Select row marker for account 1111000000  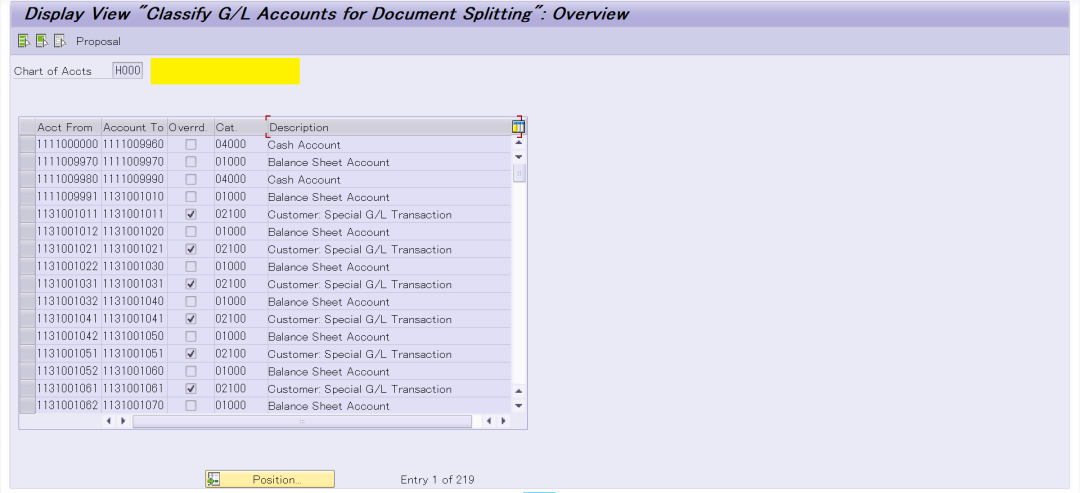(28, 145)
